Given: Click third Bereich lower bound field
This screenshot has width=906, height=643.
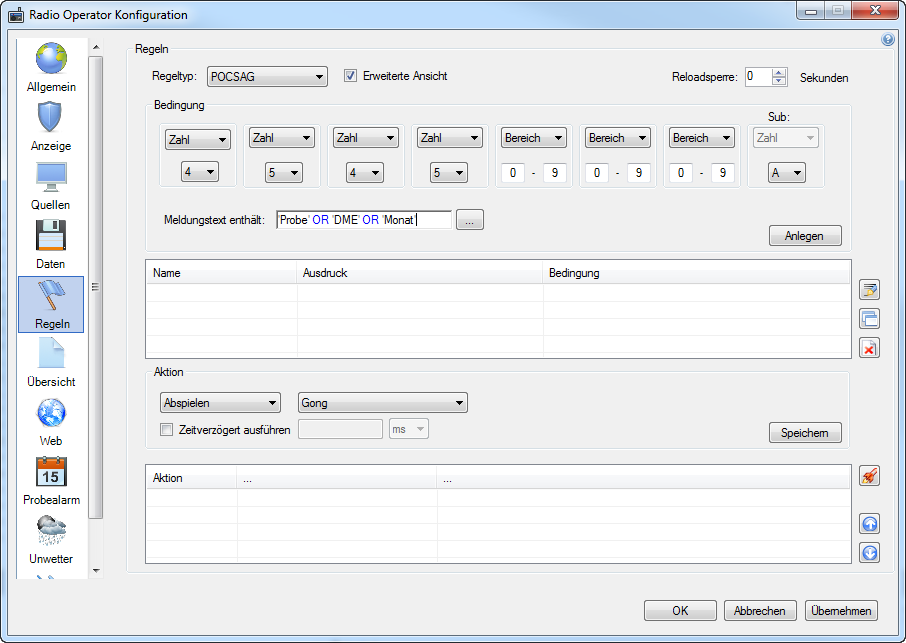Looking at the screenshot, I should (681, 173).
